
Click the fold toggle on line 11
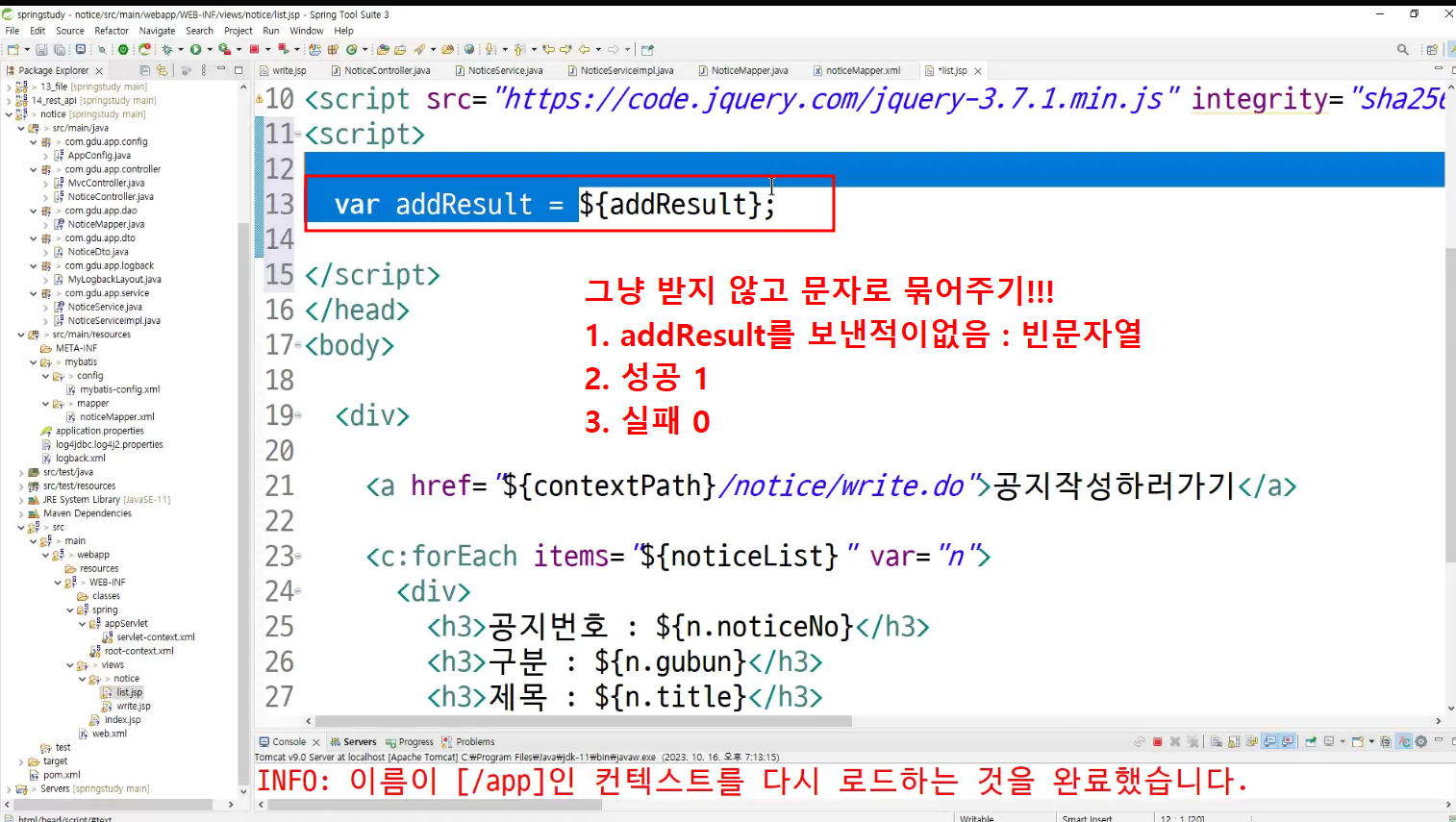pyautogui.click(x=298, y=134)
